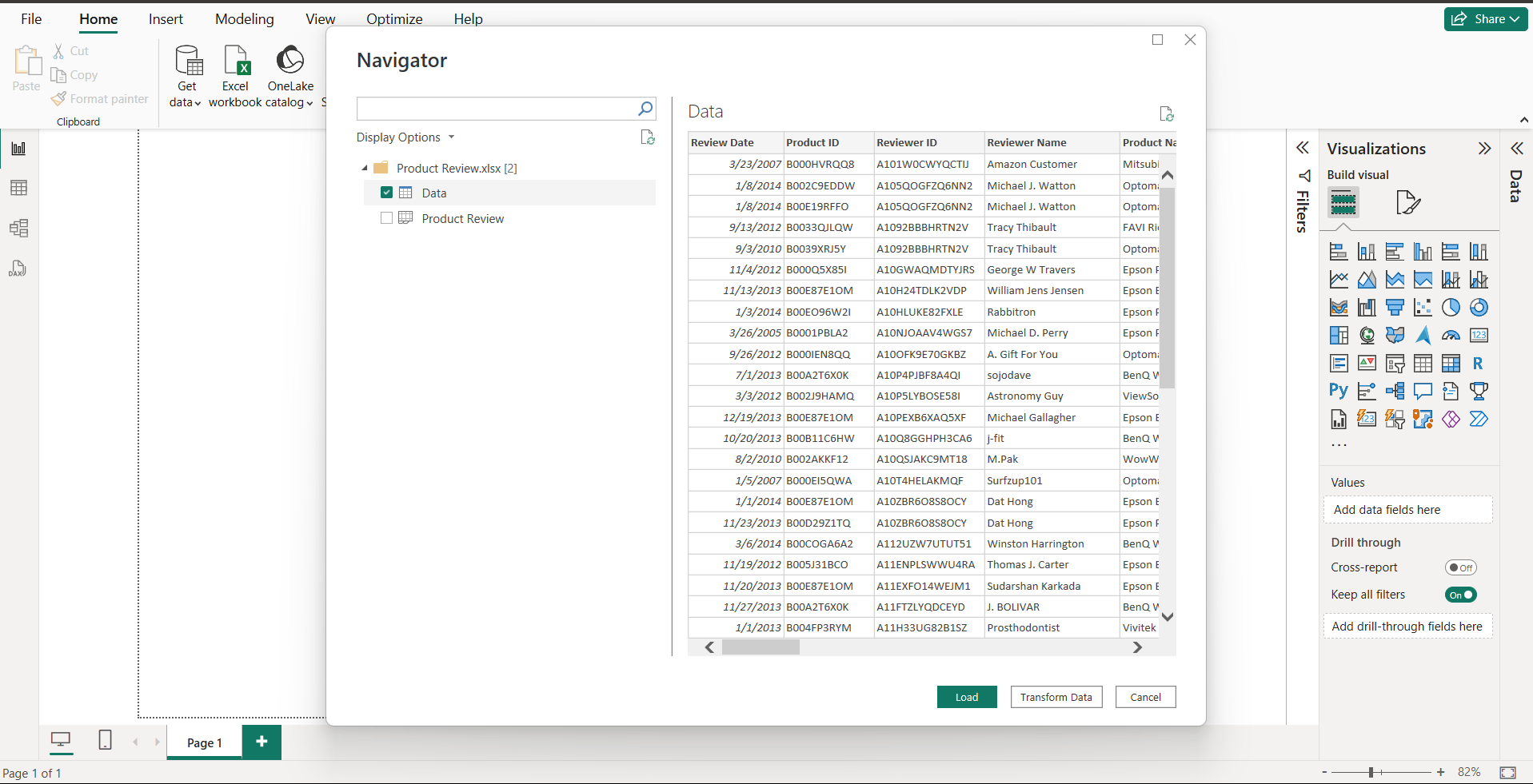This screenshot has width=1533, height=784.
Task: Adjust the zoom slider handle
Action: (1371, 772)
